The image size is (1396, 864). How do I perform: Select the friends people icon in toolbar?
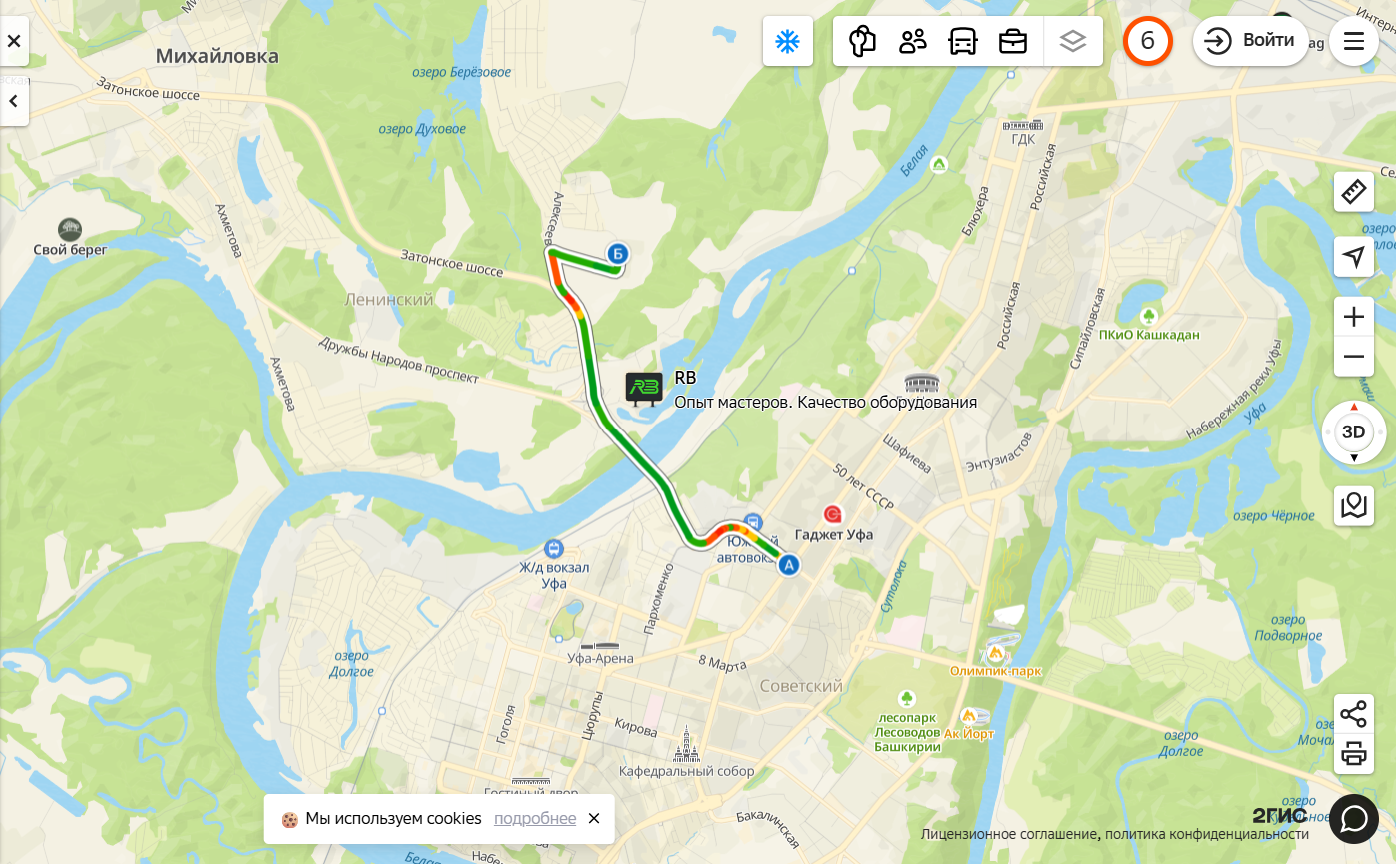pyautogui.click(x=912, y=41)
